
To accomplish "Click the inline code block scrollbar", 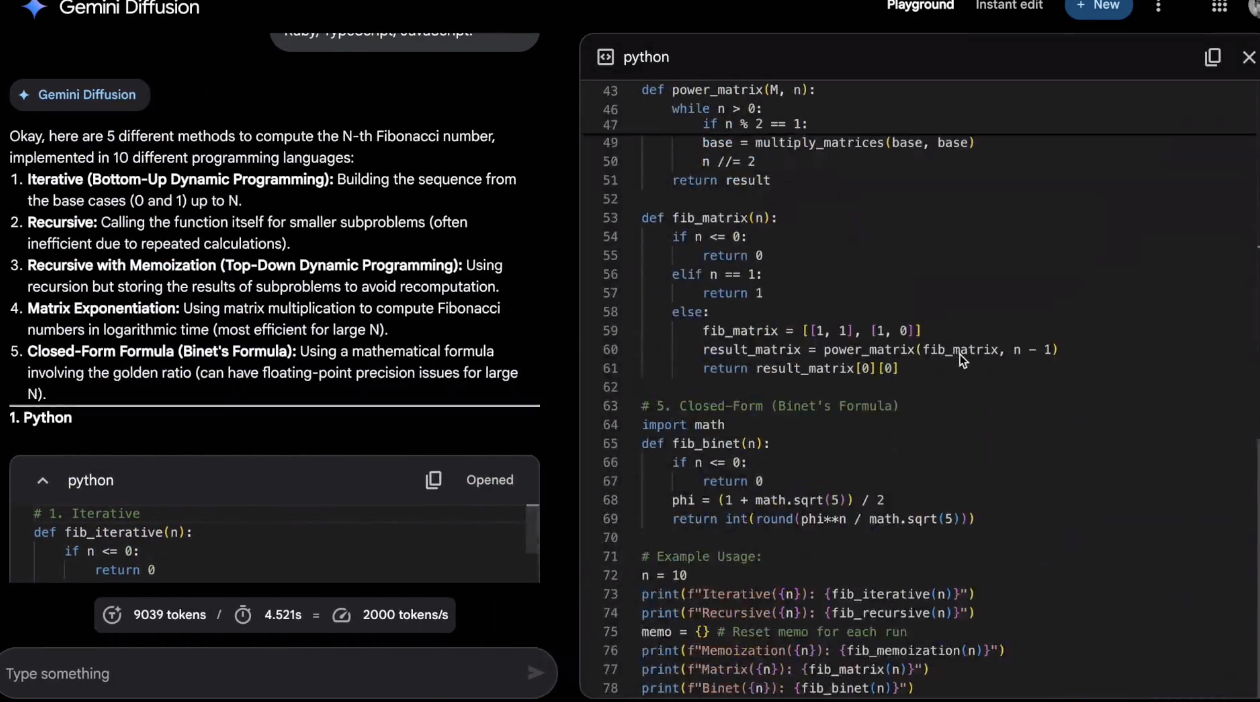I will (x=532, y=530).
